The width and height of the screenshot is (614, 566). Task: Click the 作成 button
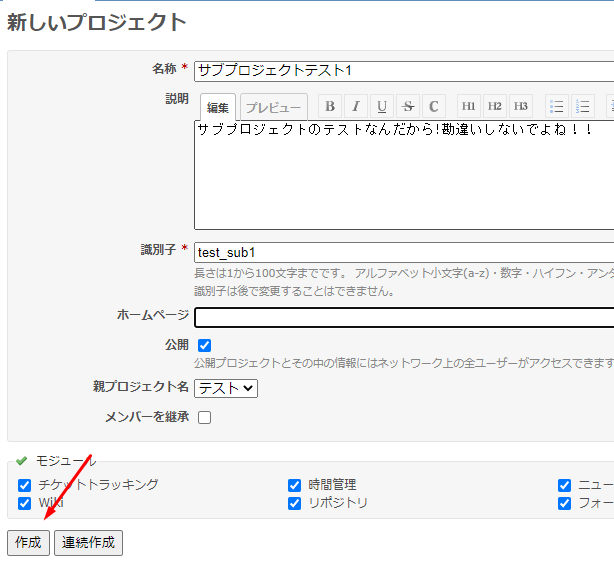[28, 543]
